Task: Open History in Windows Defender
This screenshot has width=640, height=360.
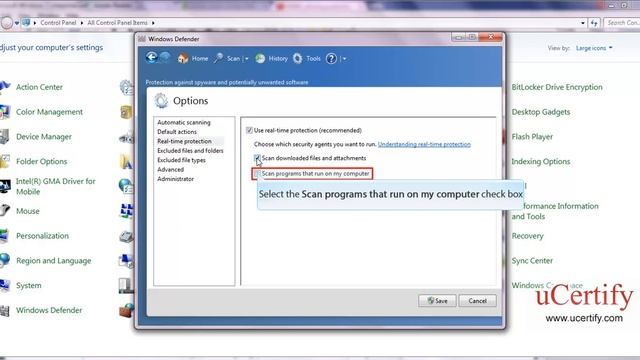Action: 278,59
